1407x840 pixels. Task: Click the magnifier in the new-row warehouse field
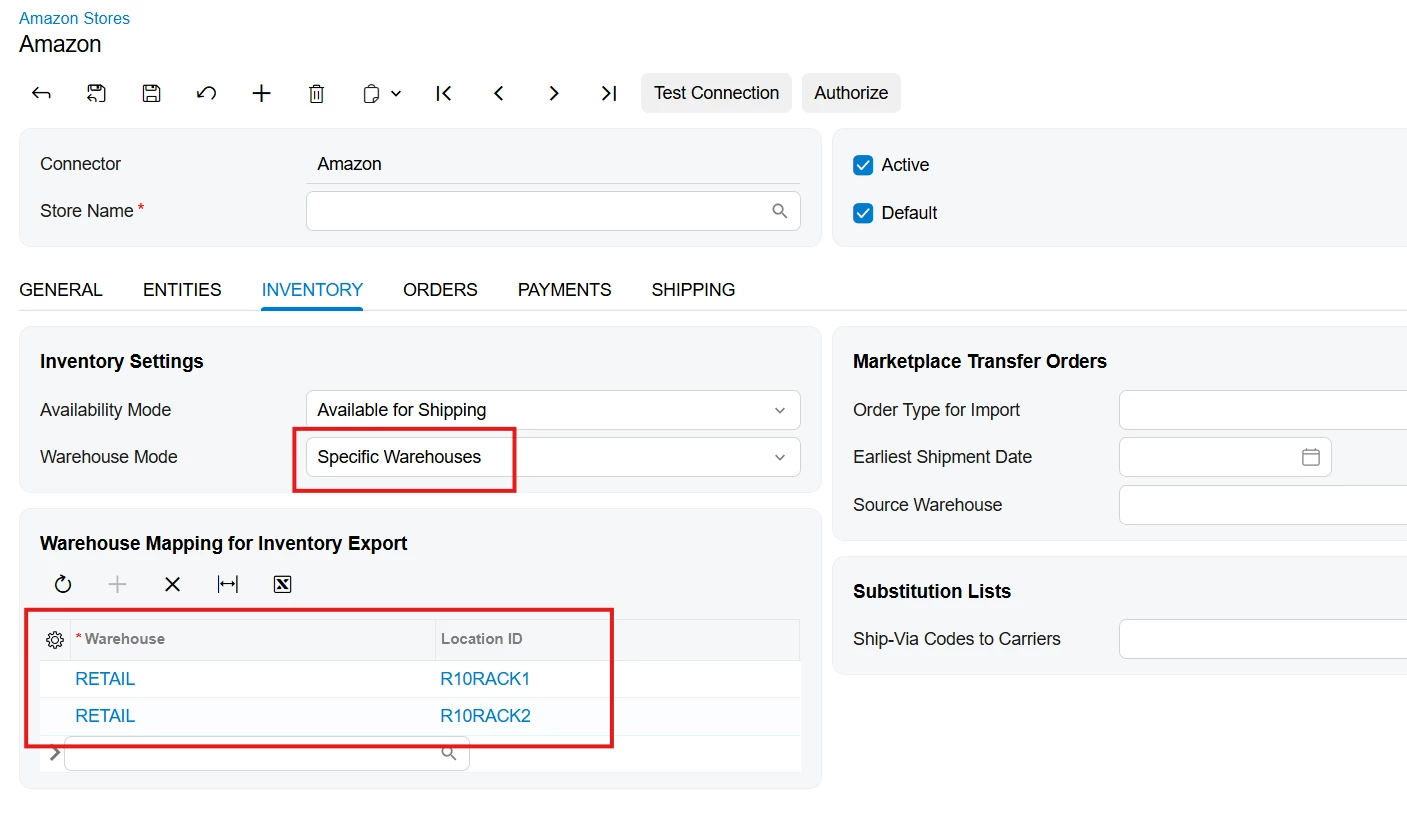coord(450,753)
